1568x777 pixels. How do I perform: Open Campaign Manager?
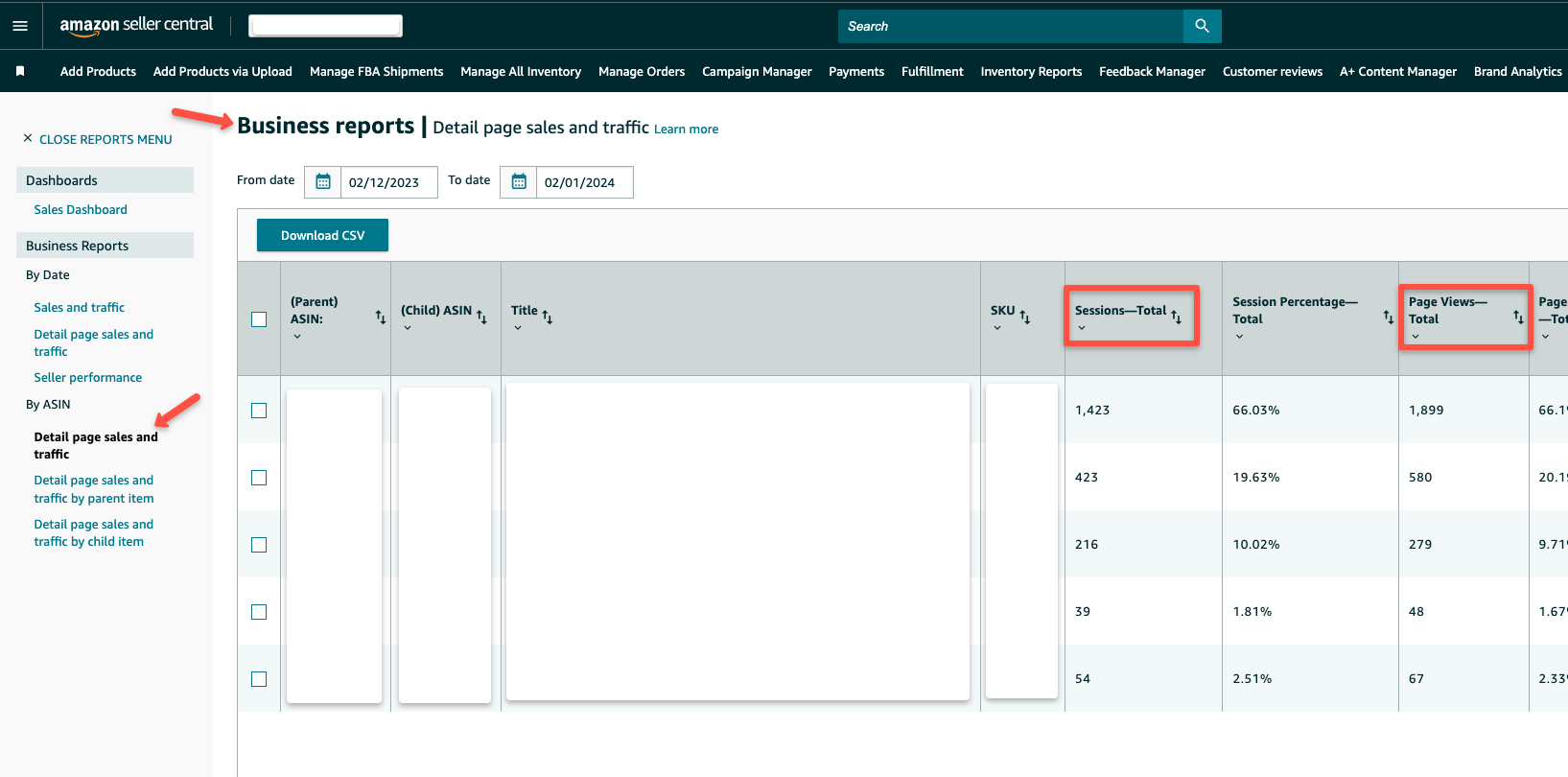(x=757, y=71)
